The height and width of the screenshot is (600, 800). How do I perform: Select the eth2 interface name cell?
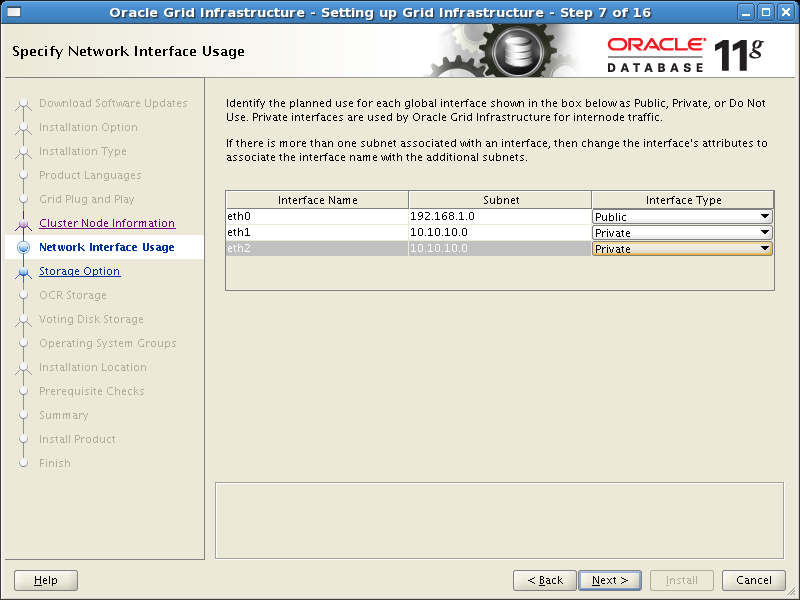click(317, 248)
